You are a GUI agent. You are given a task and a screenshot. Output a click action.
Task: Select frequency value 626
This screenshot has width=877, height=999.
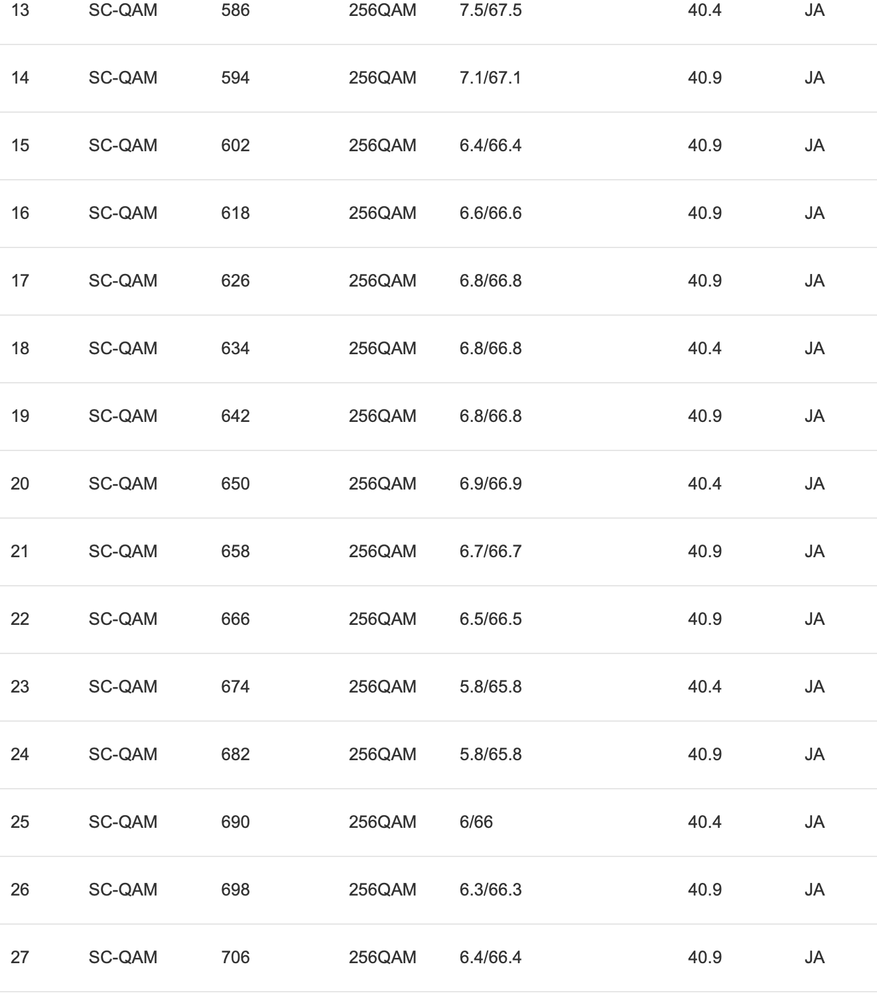click(x=235, y=281)
